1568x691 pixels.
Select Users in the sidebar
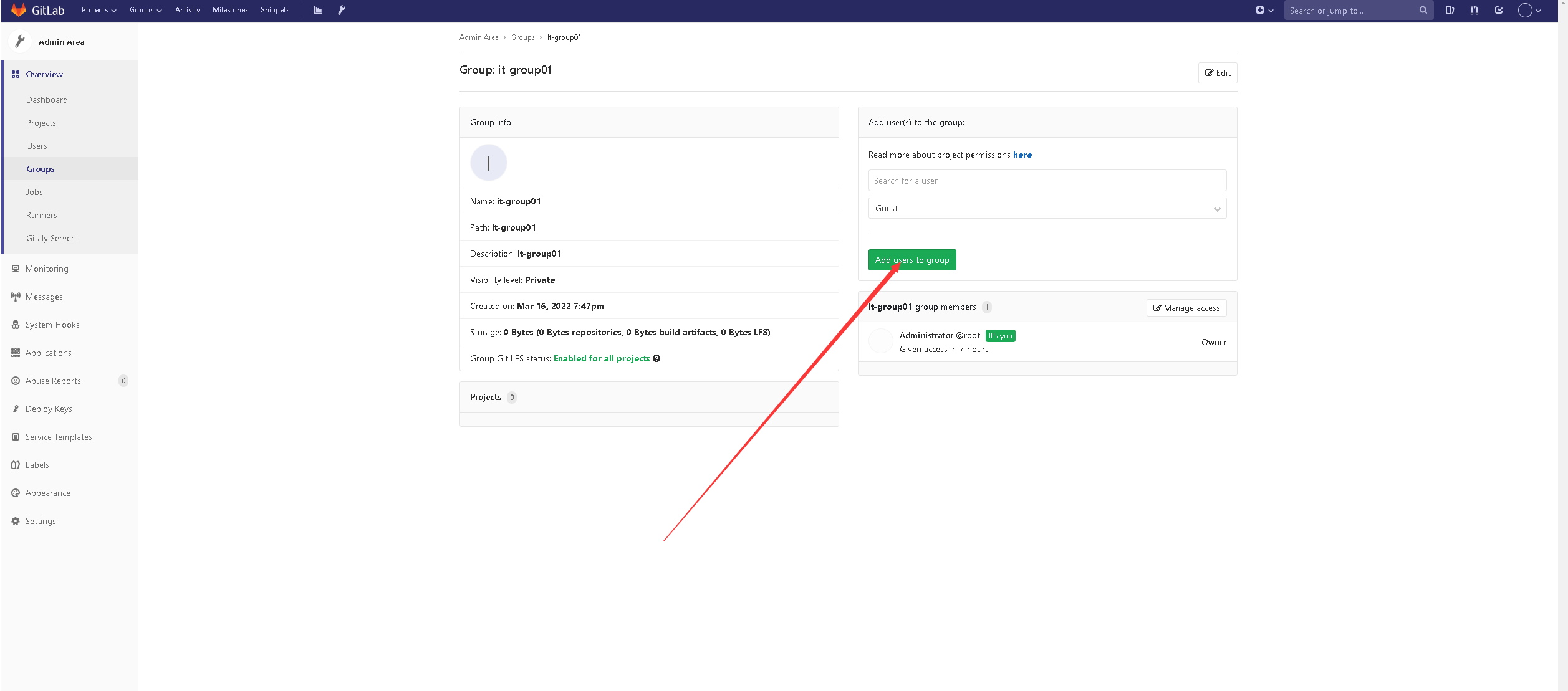pyautogui.click(x=37, y=146)
